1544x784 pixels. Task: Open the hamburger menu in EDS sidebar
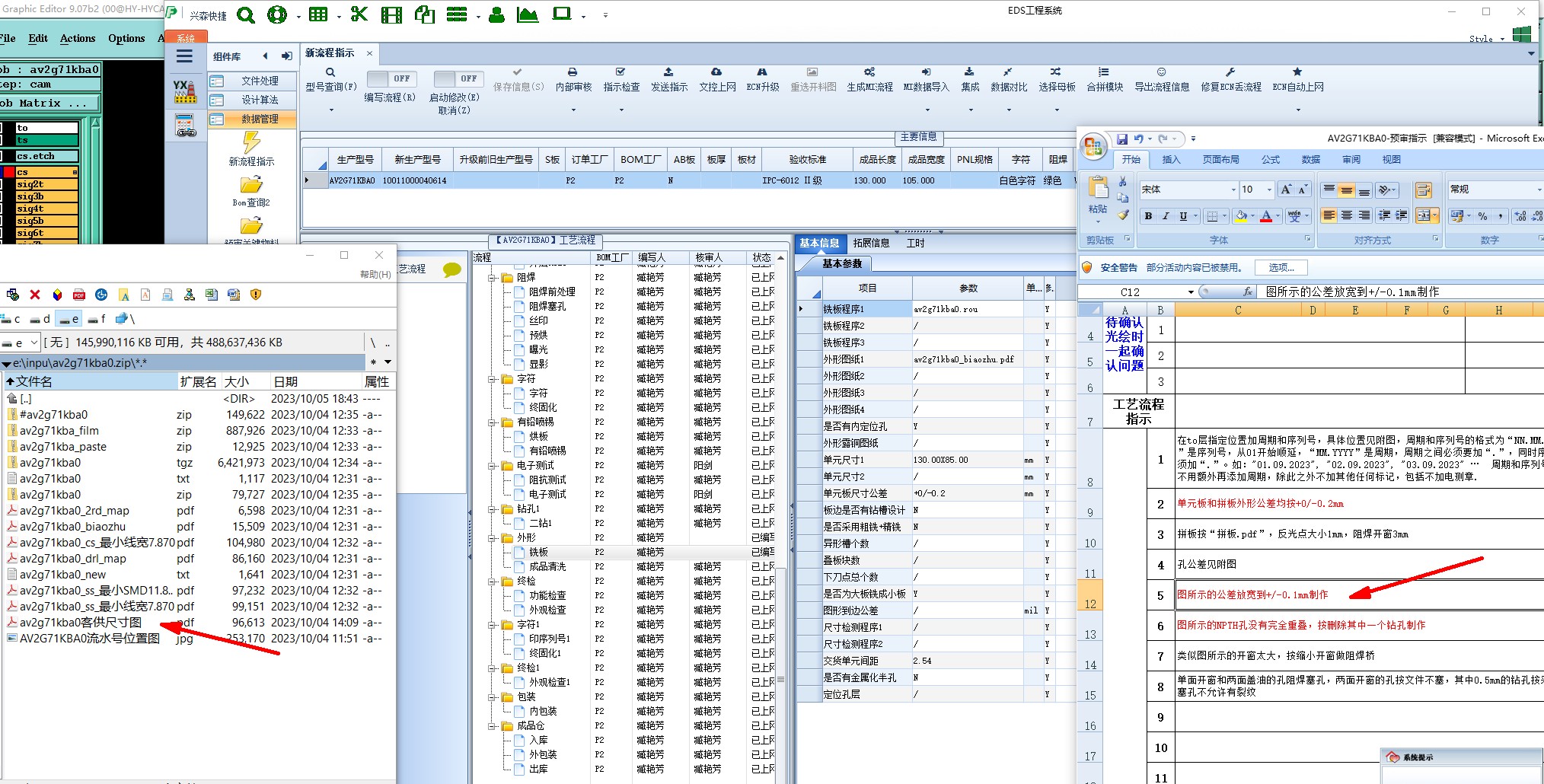184,56
